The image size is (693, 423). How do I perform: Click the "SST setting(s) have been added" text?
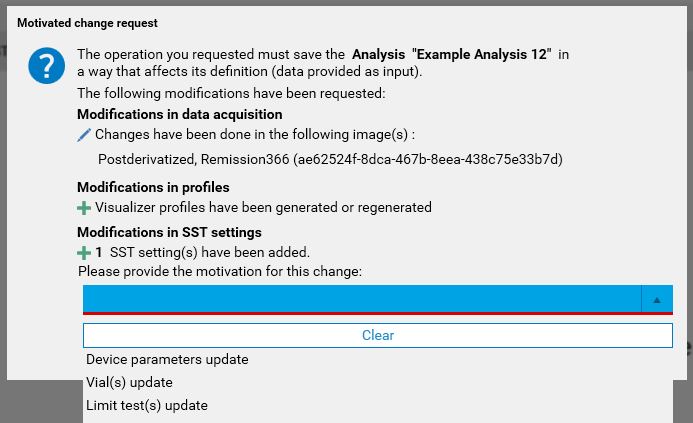209,253
